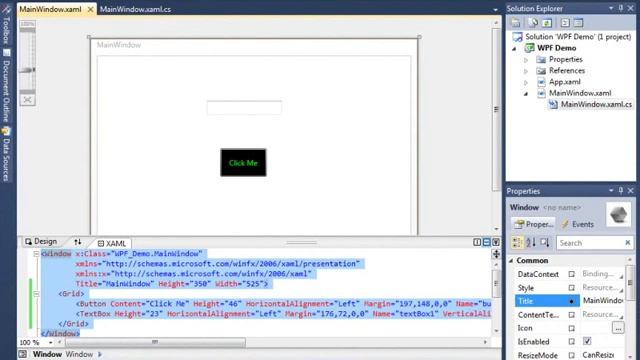Swap Design and XAML panes
Image resolution: width=640 pixels, height=360 pixels.
78,242
